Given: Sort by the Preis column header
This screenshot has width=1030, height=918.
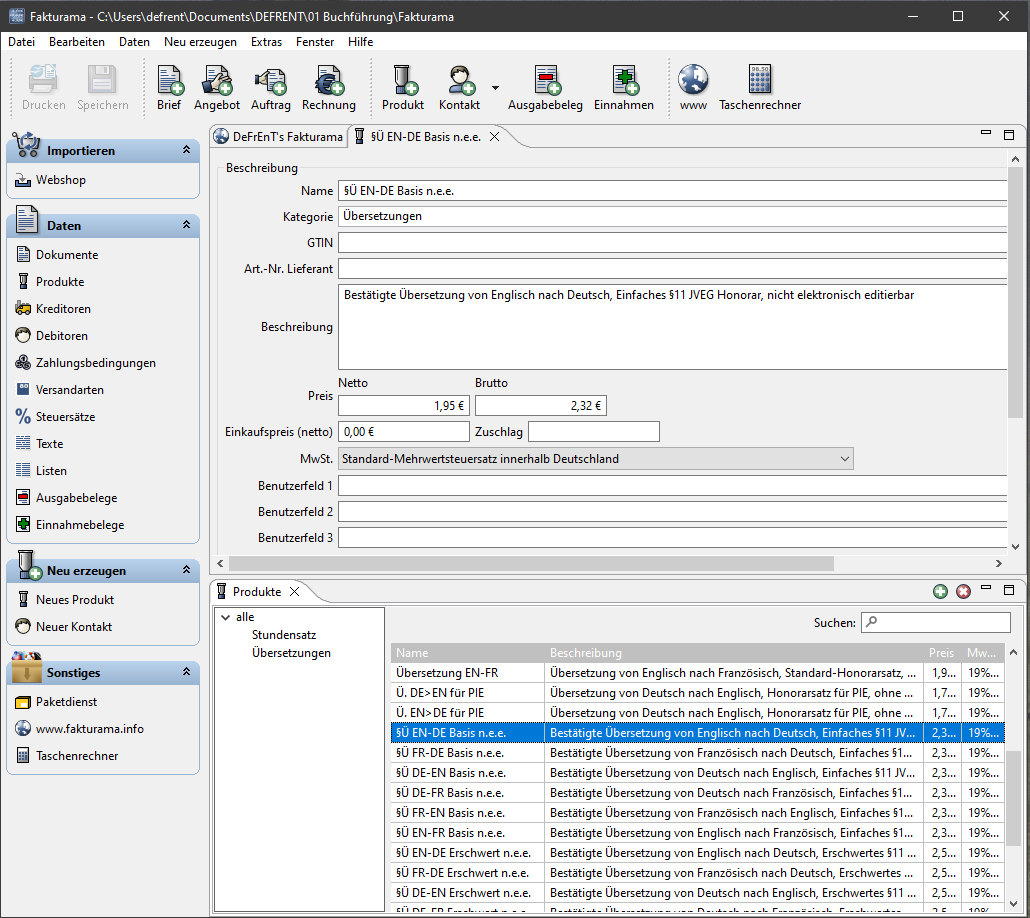Looking at the screenshot, I should click(x=941, y=653).
